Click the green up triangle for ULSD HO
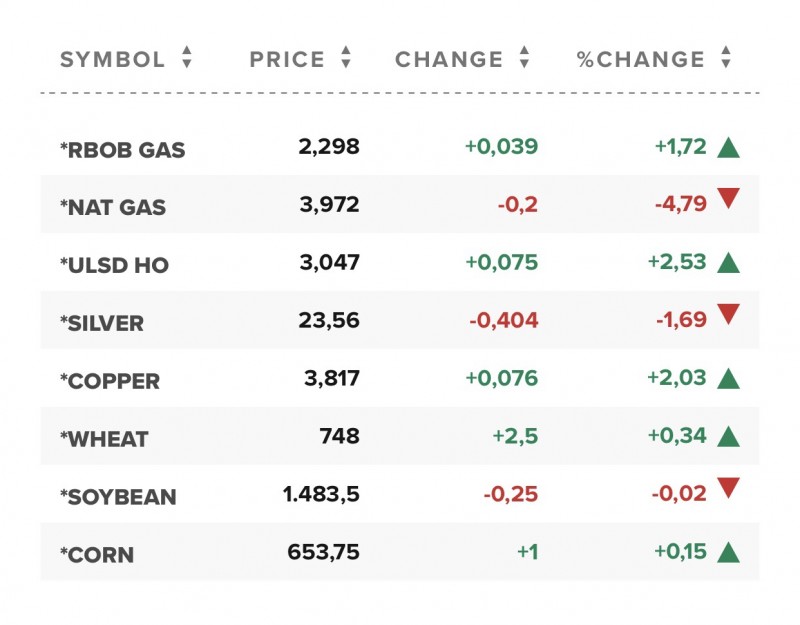This screenshot has height=625, width=800. point(729,263)
